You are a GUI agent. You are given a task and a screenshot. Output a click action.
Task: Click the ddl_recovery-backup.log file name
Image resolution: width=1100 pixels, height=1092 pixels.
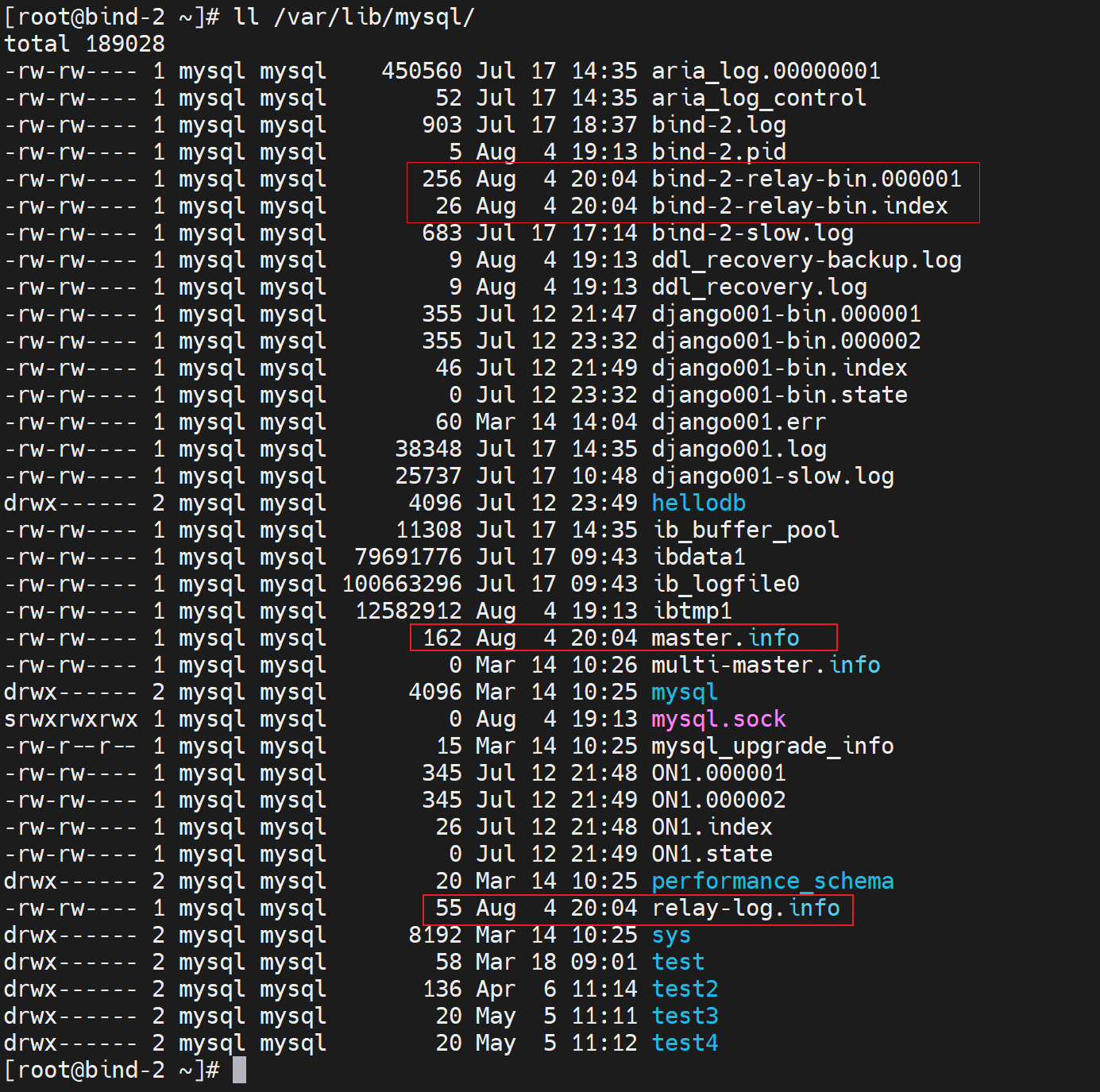[x=805, y=260]
